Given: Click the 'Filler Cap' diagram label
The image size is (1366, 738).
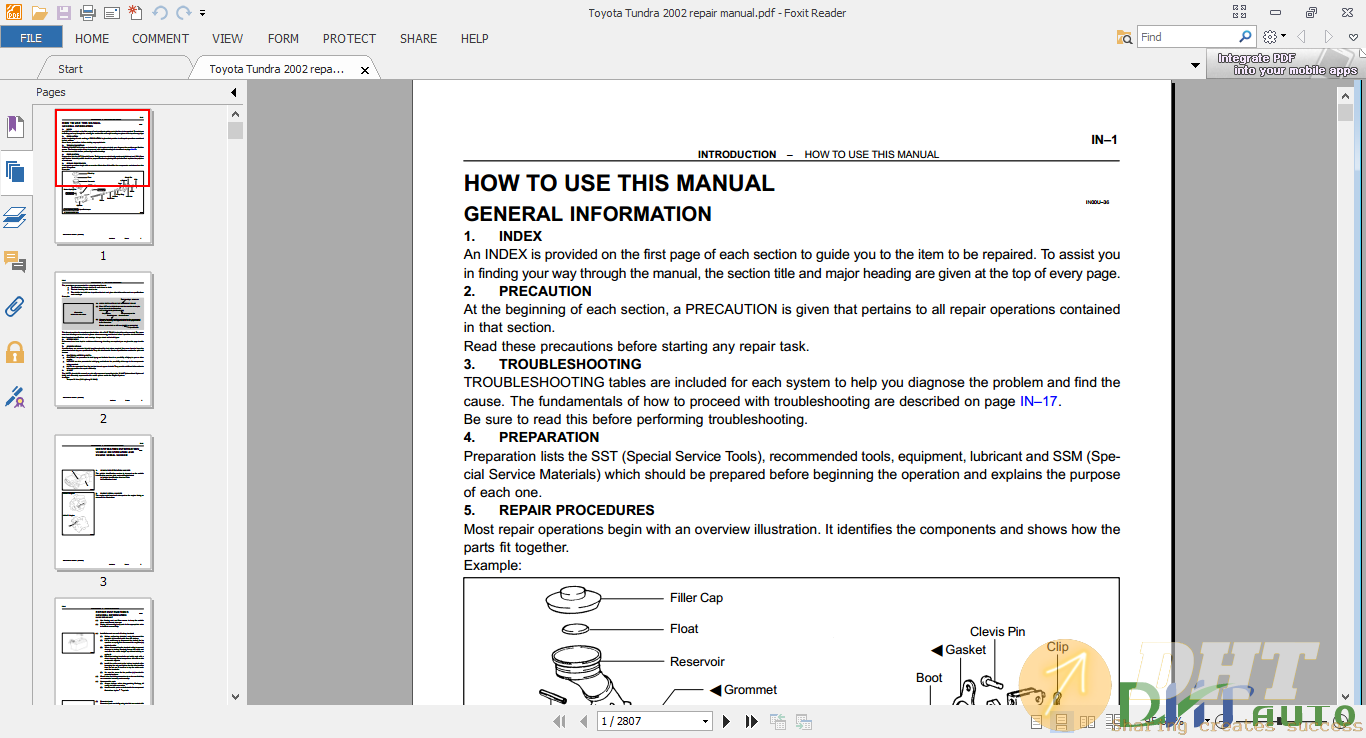Looking at the screenshot, I should (x=696, y=598).
